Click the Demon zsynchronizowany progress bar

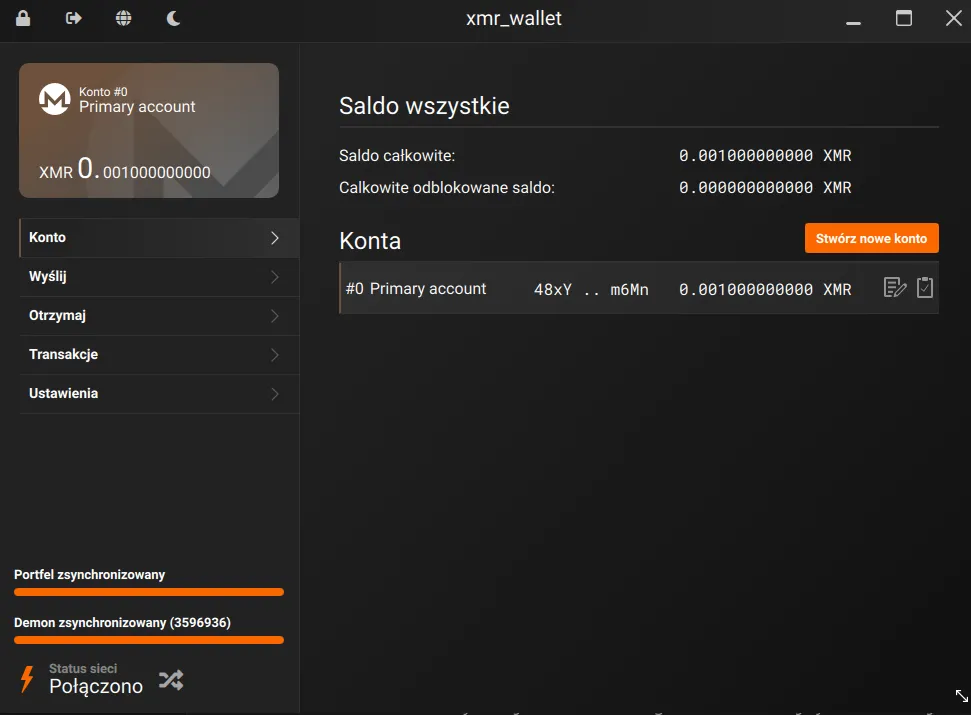pyautogui.click(x=149, y=640)
